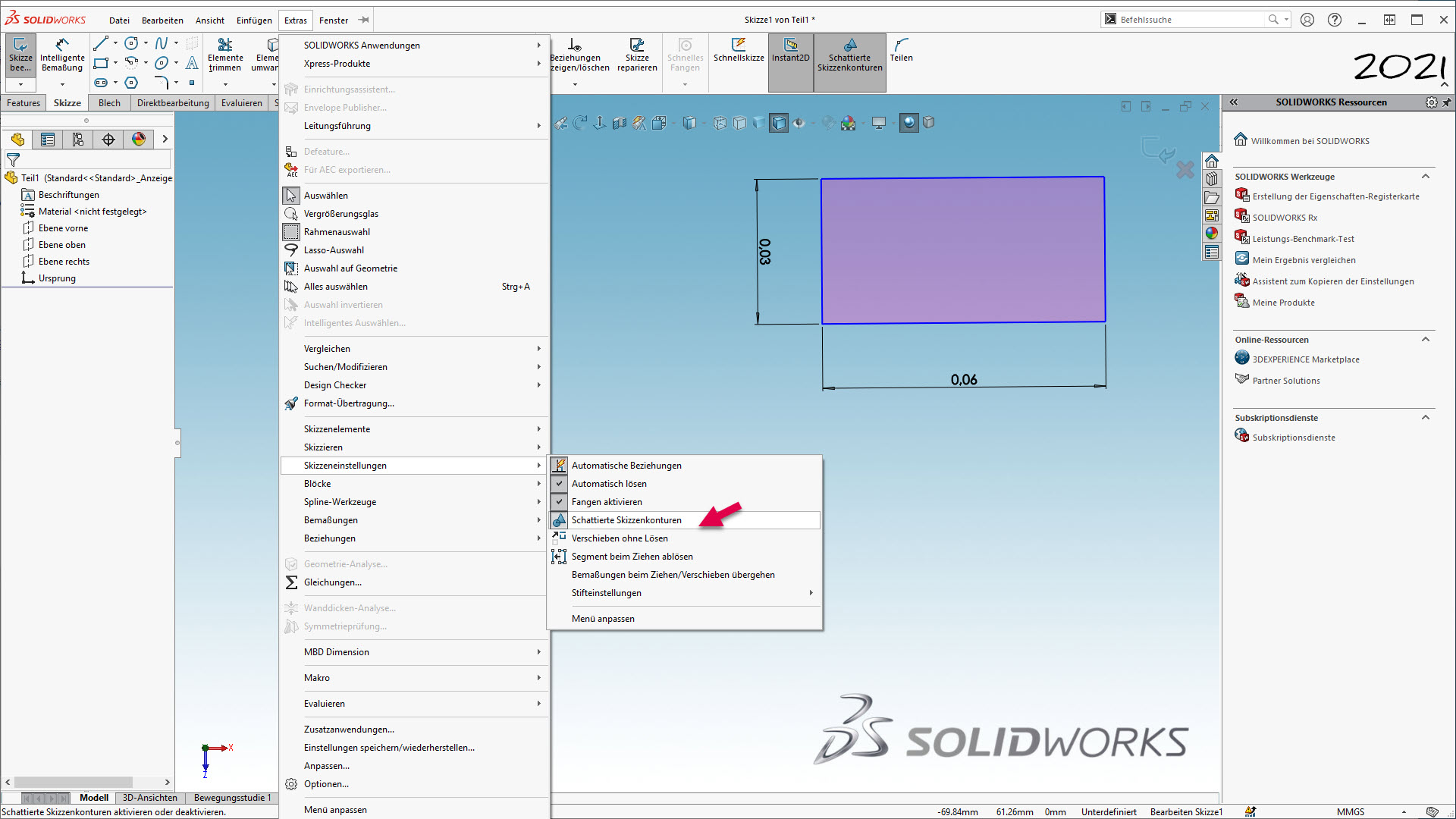The height and width of the screenshot is (819, 1456).
Task: Open MMGS unit system dropdown
Action: point(1404,812)
